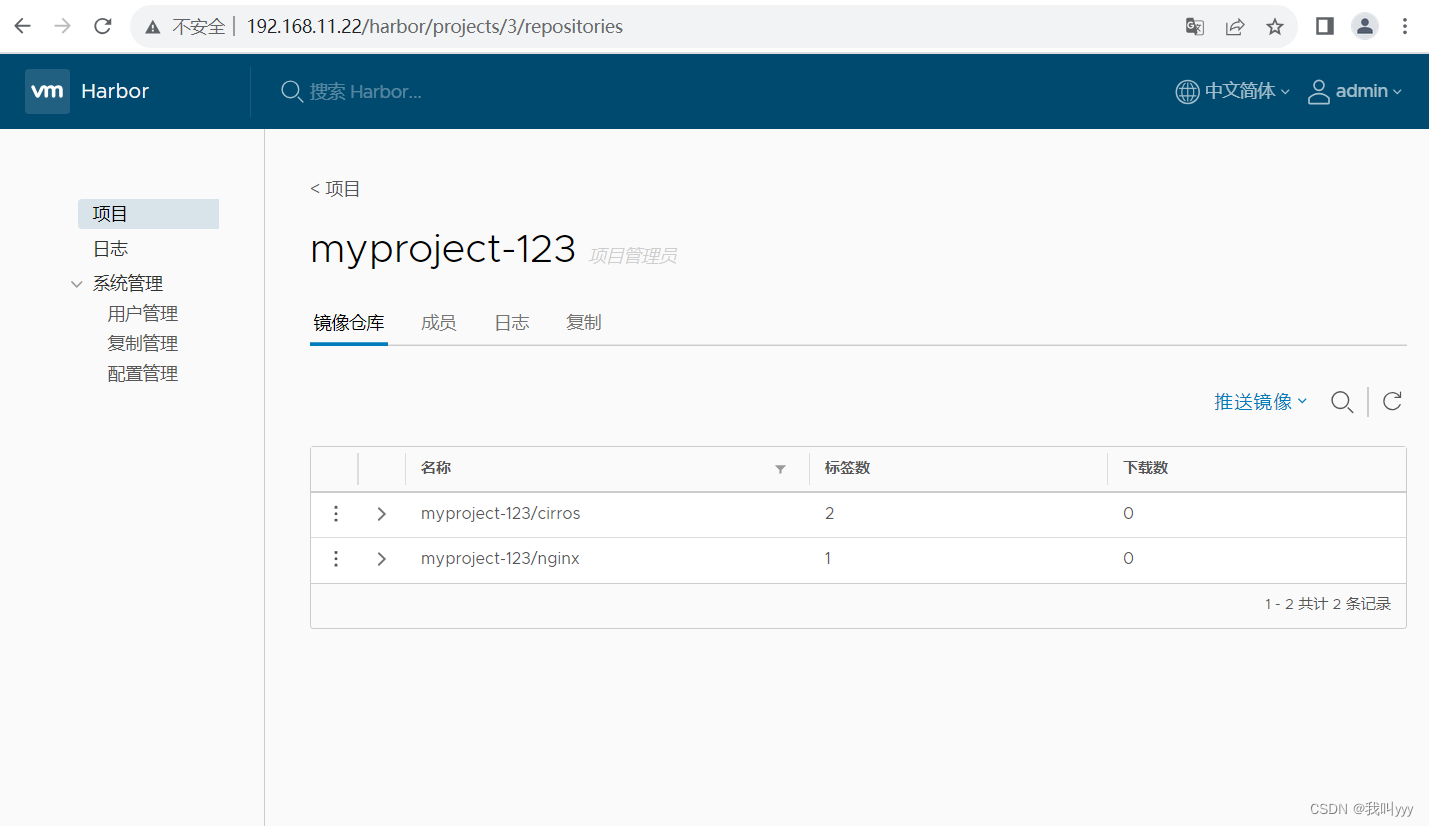Switch to the 成员 tab
This screenshot has height=826, width=1429.
click(x=439, y=323)
